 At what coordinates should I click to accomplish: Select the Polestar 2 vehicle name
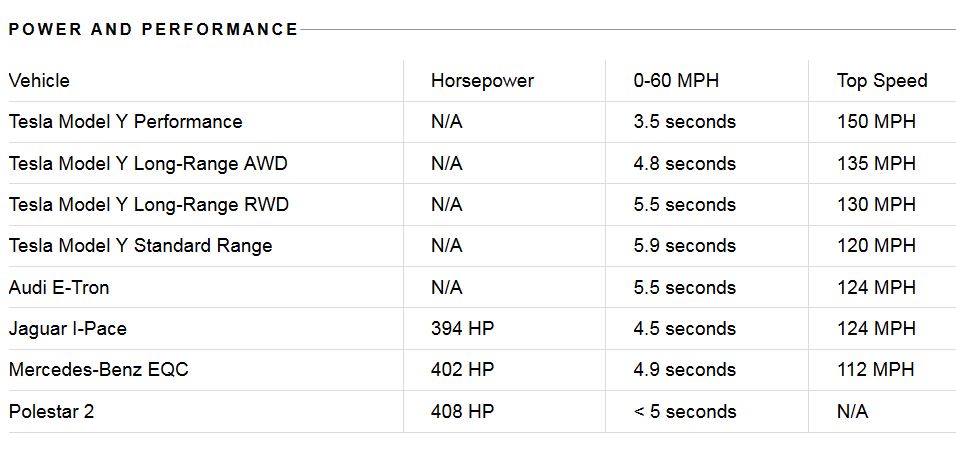[x=51, y=412]
